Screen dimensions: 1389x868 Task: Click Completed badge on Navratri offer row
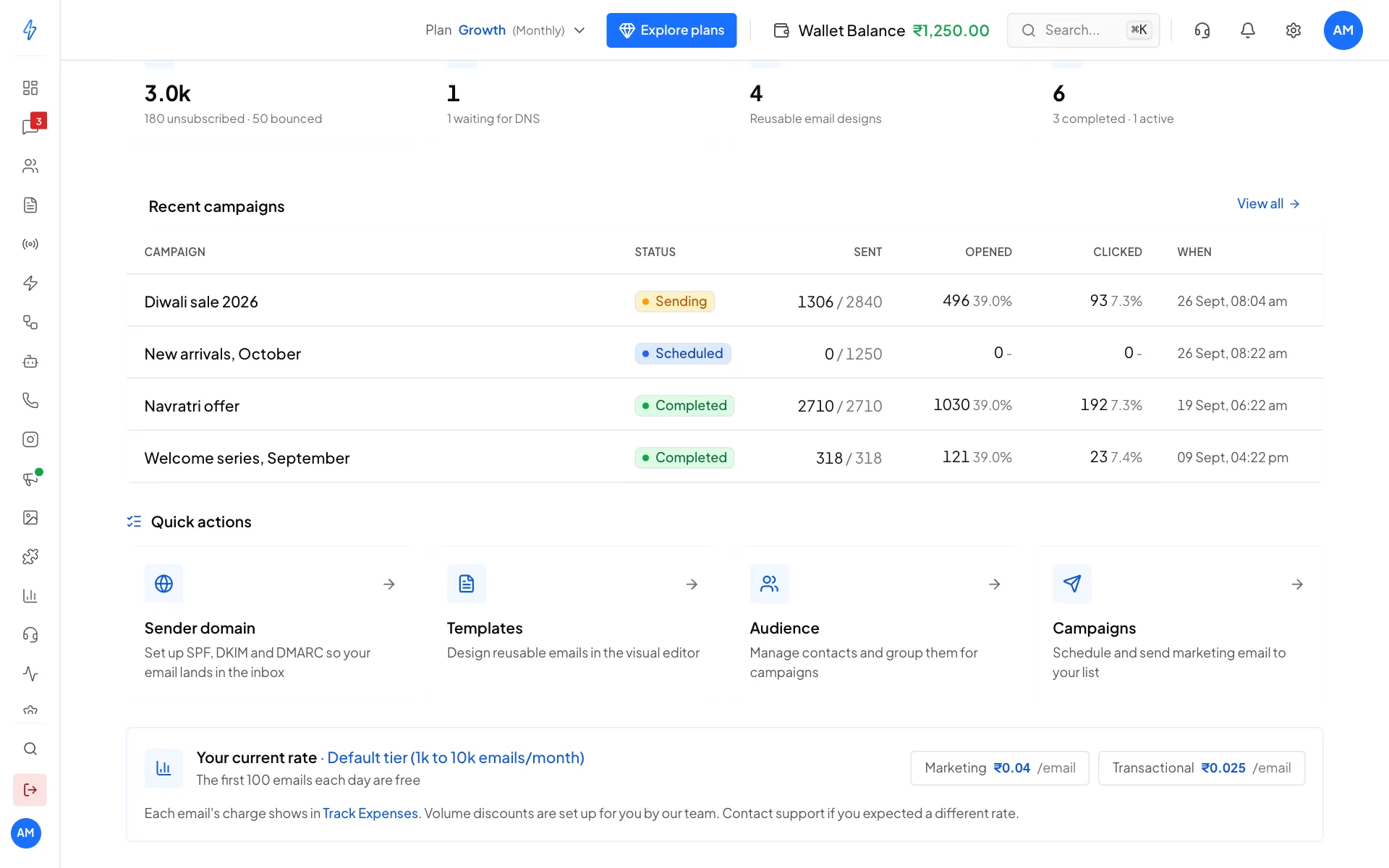(684, 406)
